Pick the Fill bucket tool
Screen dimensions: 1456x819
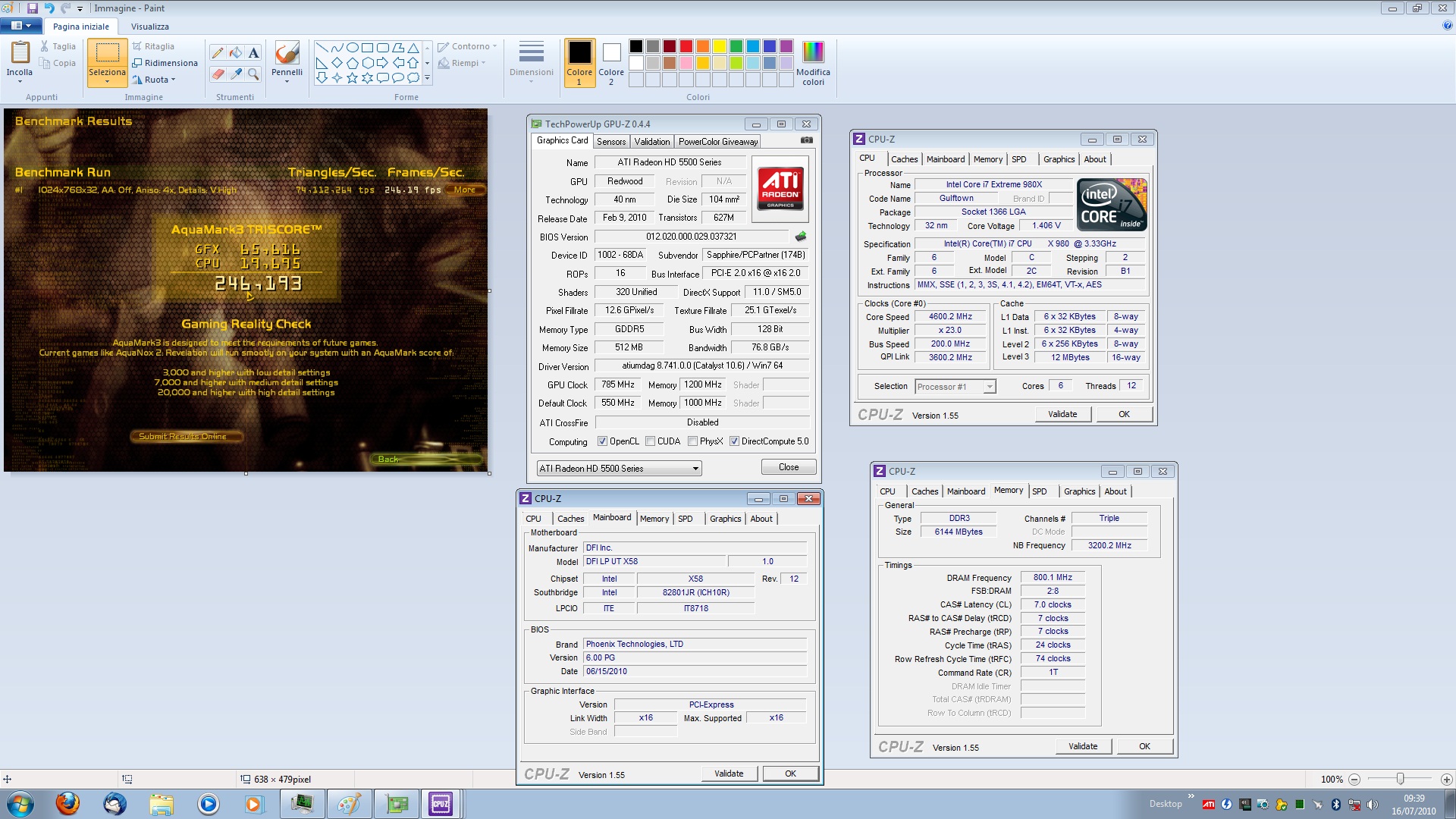click(x=236, y=52)
